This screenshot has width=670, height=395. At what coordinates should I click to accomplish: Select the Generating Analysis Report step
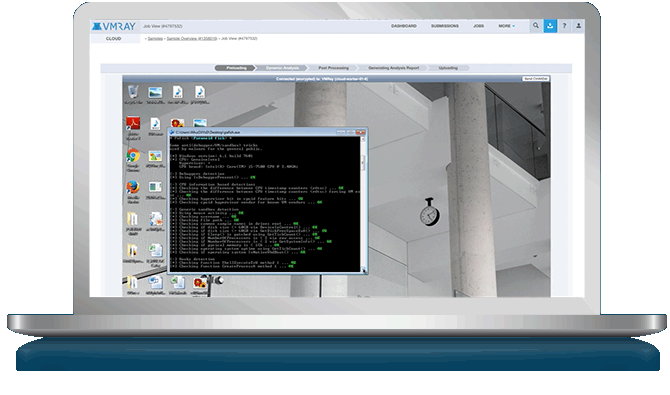(x=394, y=68)
